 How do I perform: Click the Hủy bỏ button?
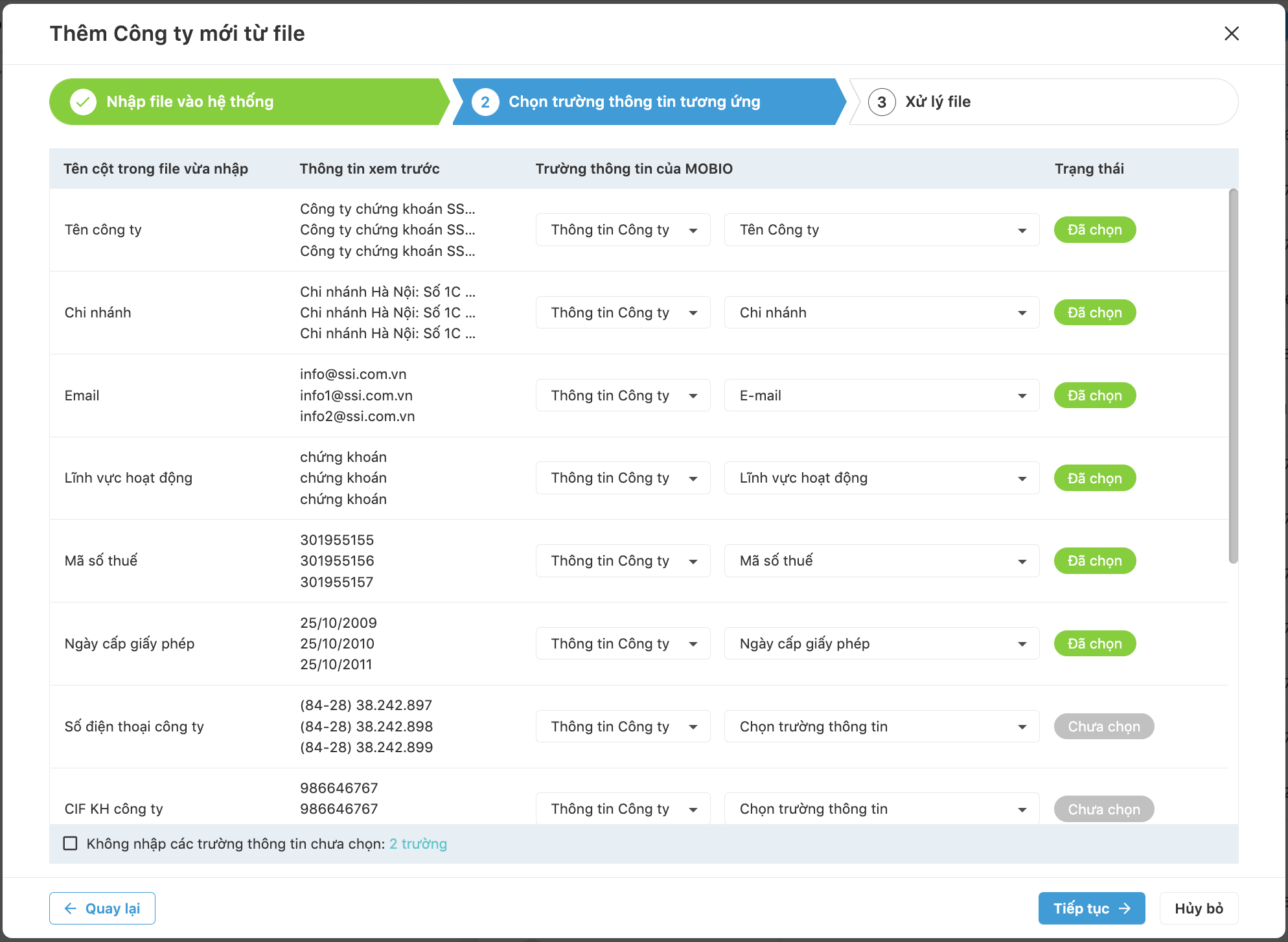(x=1199, y=908)
